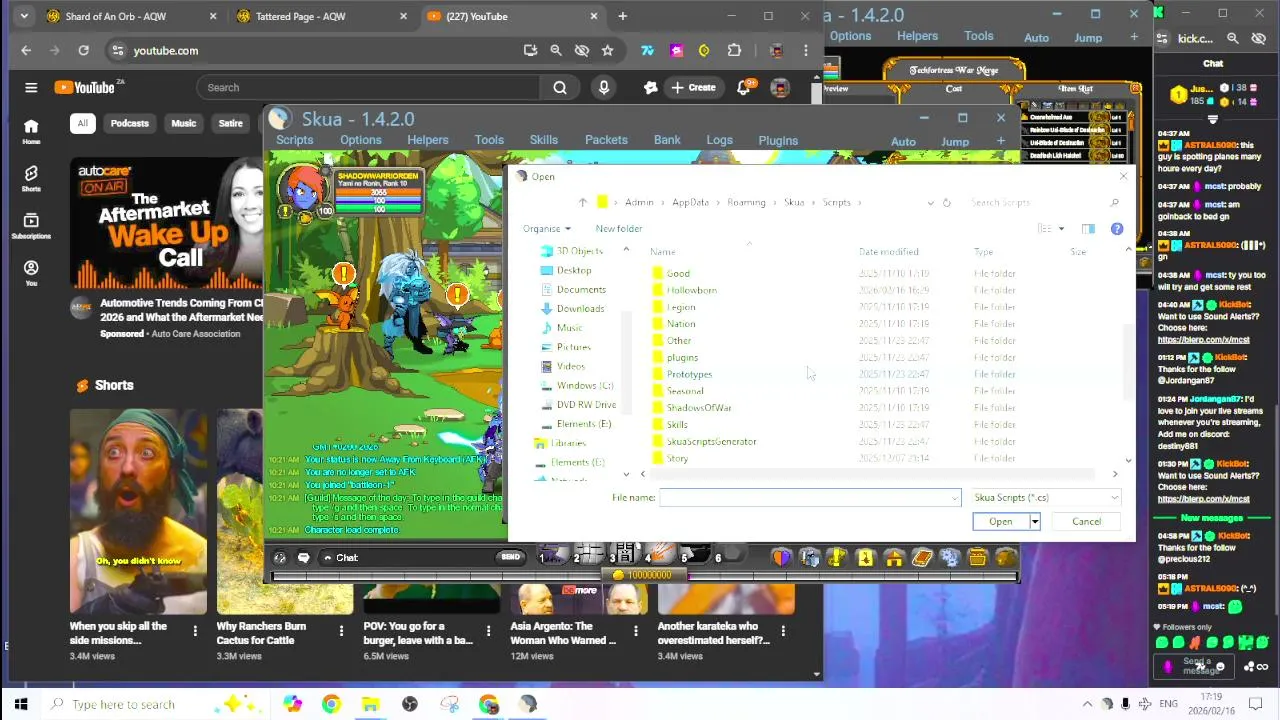The height and width of the screenshot is (720, 1280).
Task: Open game options gears icon
Action: click(x=950, y=557)
